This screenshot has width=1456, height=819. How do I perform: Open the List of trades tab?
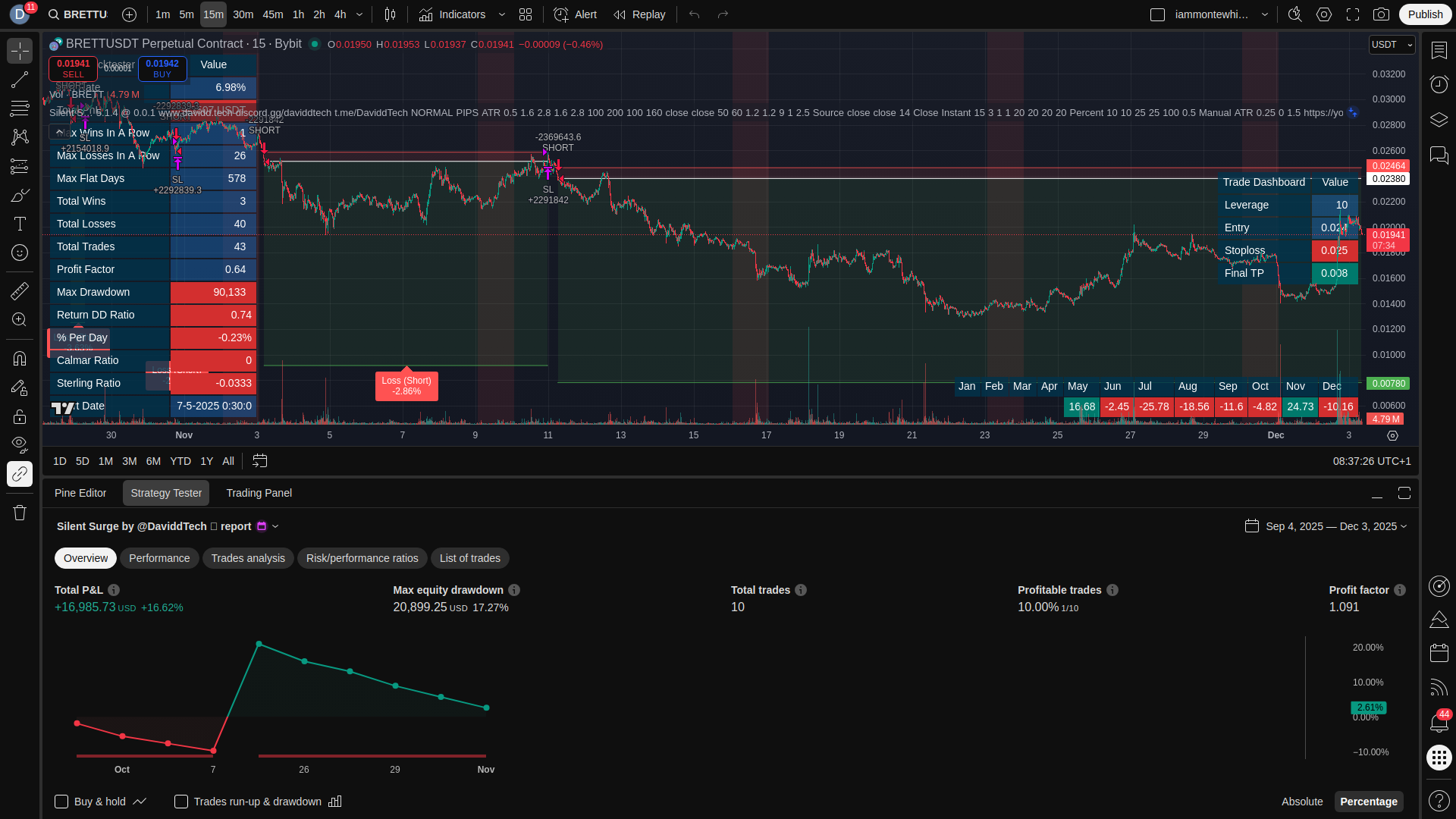tap(469, 558)
